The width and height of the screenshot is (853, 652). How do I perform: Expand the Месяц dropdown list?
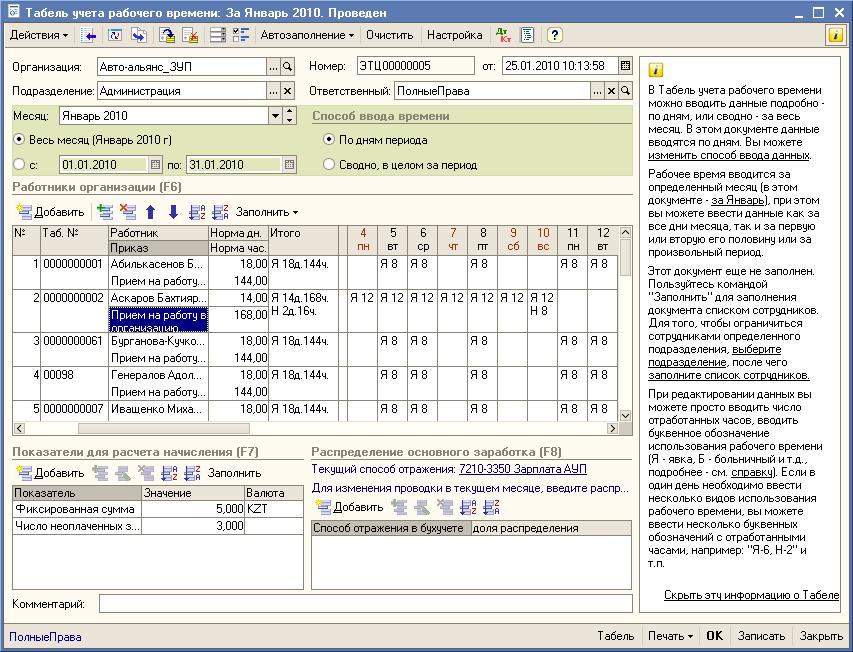coord(275,116)
